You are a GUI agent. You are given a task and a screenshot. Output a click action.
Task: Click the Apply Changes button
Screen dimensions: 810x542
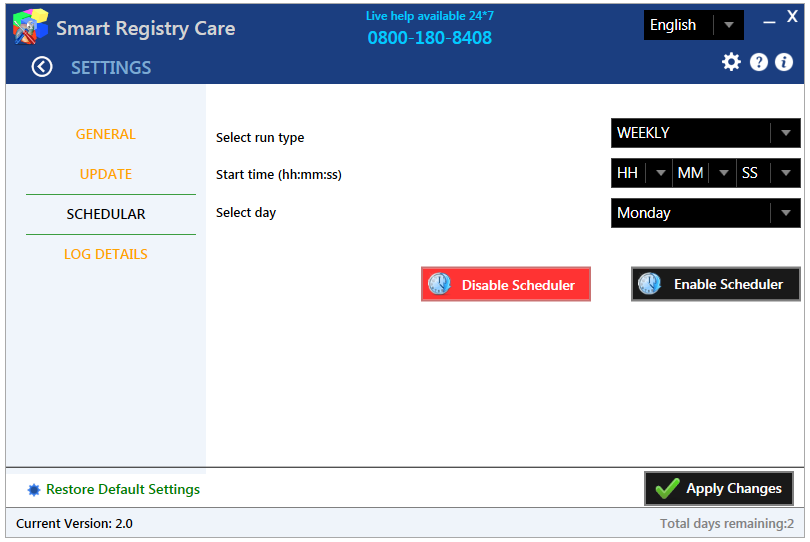point(719,488)
